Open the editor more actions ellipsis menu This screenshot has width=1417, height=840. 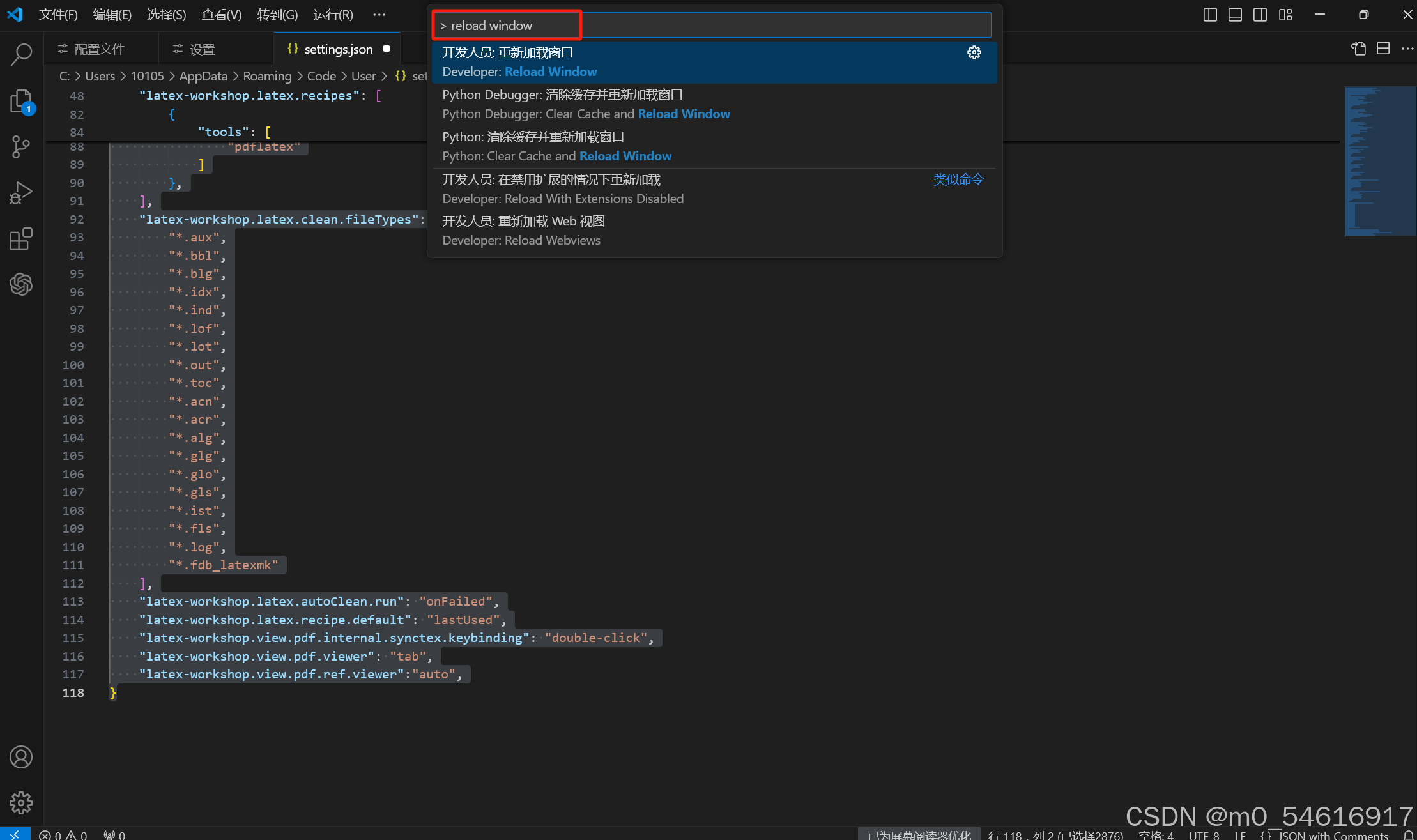1408,48
